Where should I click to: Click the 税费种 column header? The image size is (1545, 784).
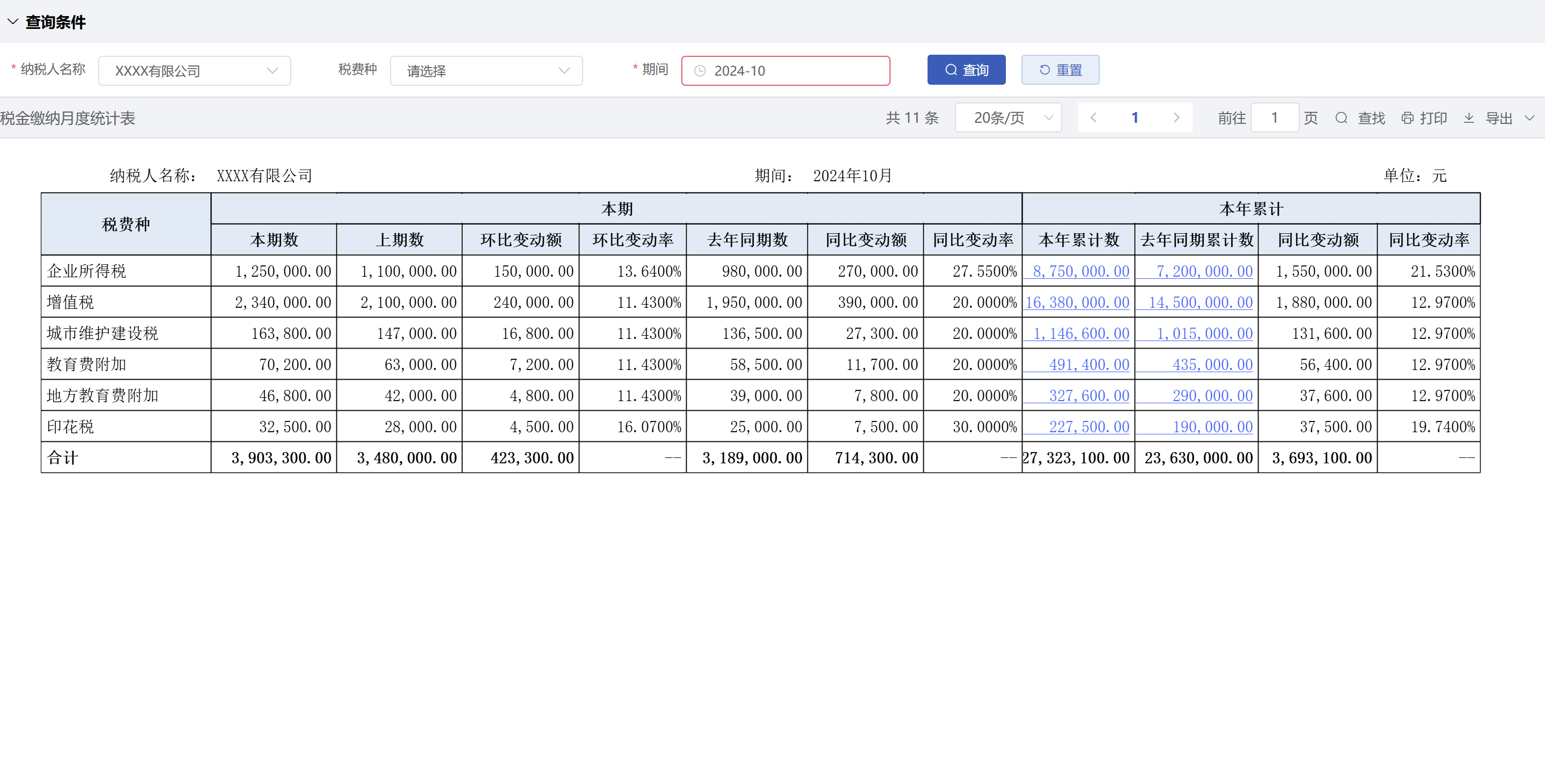pyautogui.click(x=126, y=224)
